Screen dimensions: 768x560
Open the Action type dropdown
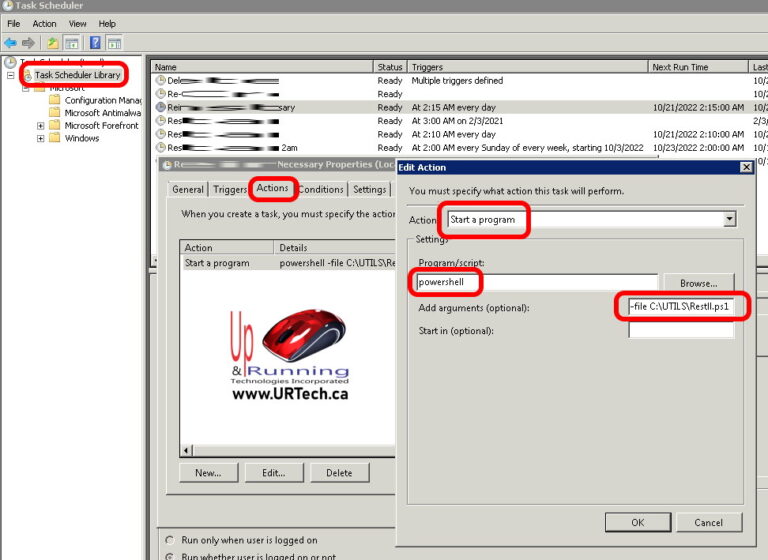click(x=729, y=219)
